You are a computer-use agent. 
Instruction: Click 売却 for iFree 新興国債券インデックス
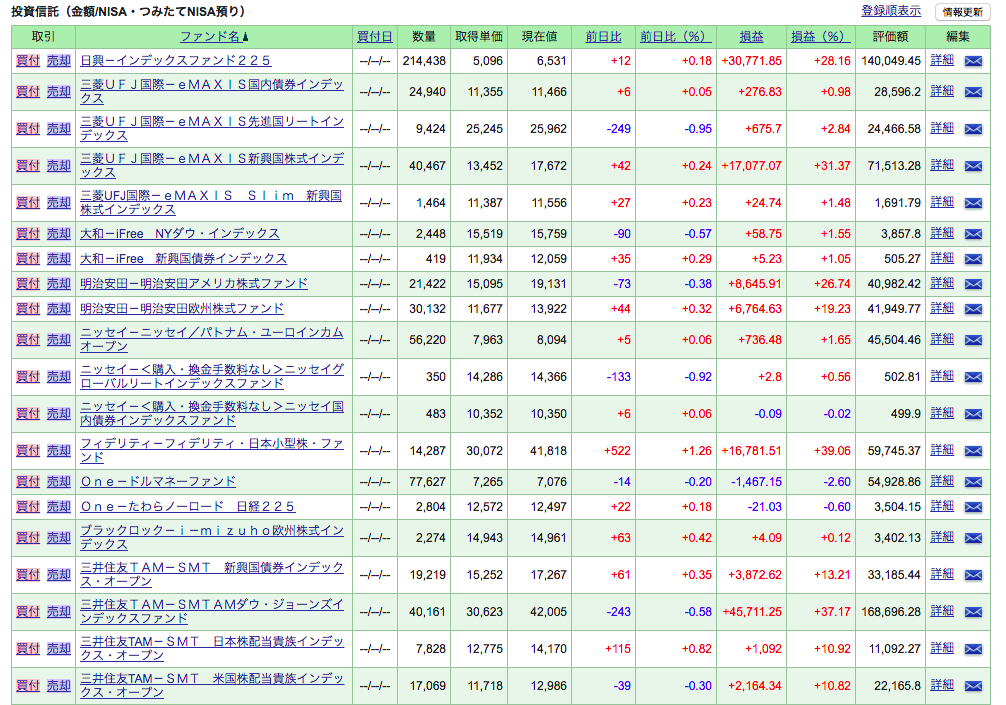click(58, 259)
